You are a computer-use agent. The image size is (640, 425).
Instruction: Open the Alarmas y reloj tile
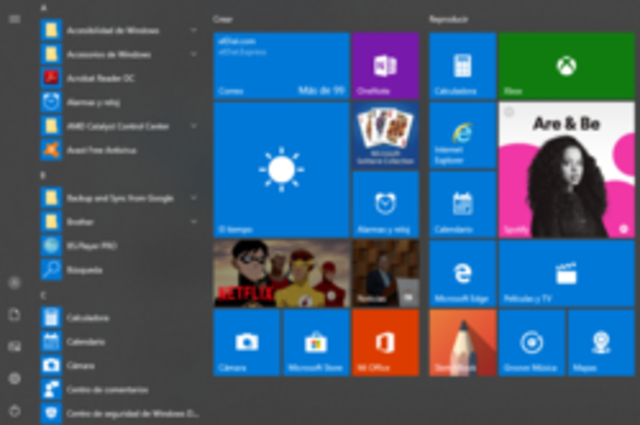[x=386, y=205]
